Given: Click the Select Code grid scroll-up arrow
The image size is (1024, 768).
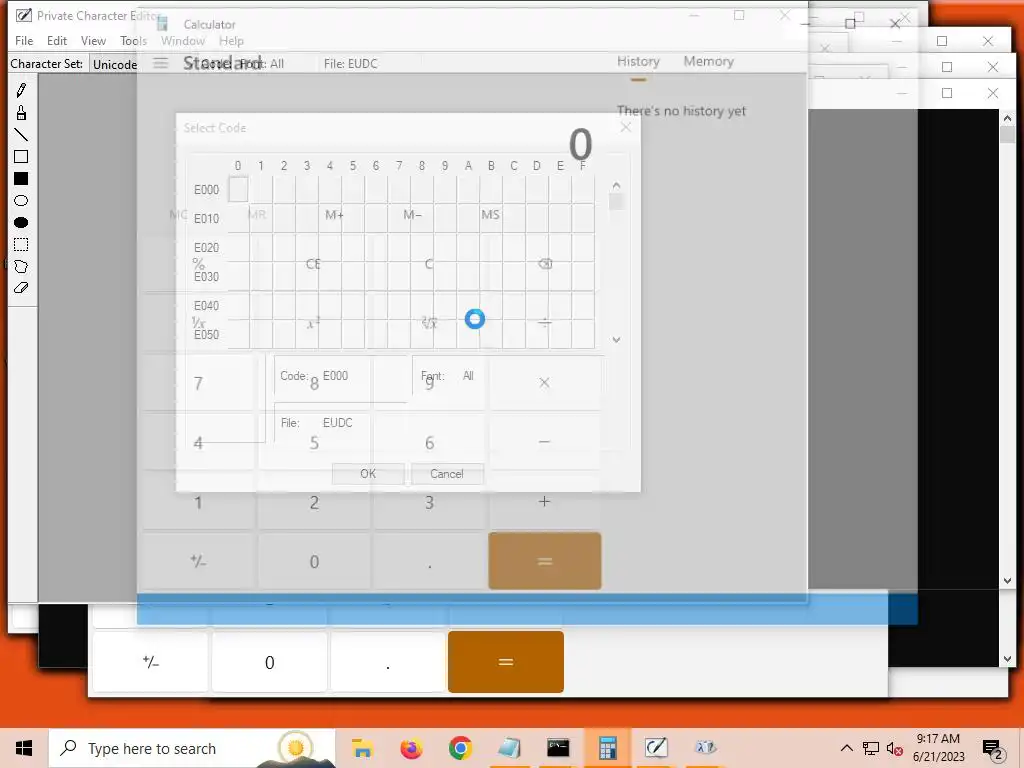Looking at the screenshot, I should click(616, 186).
